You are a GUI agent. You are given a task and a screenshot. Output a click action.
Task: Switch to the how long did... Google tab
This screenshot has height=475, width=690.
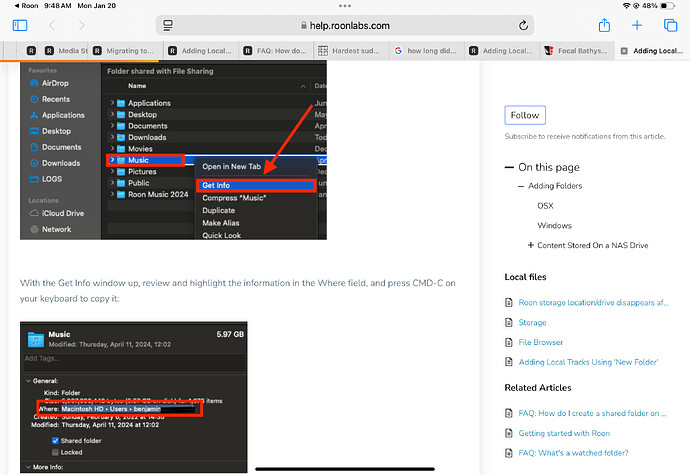(426, 51)
